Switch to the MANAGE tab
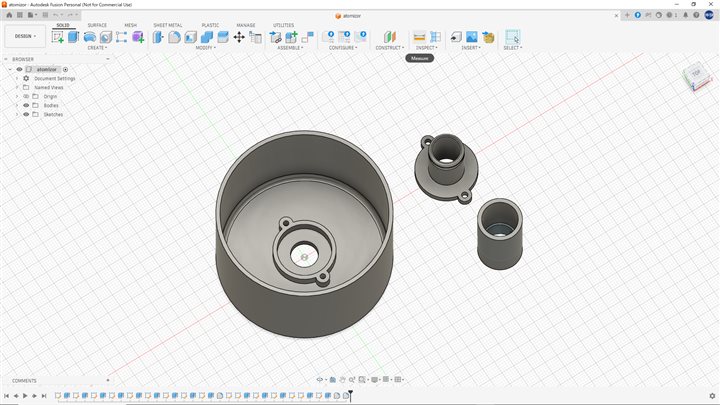 [x=246, y=25]
